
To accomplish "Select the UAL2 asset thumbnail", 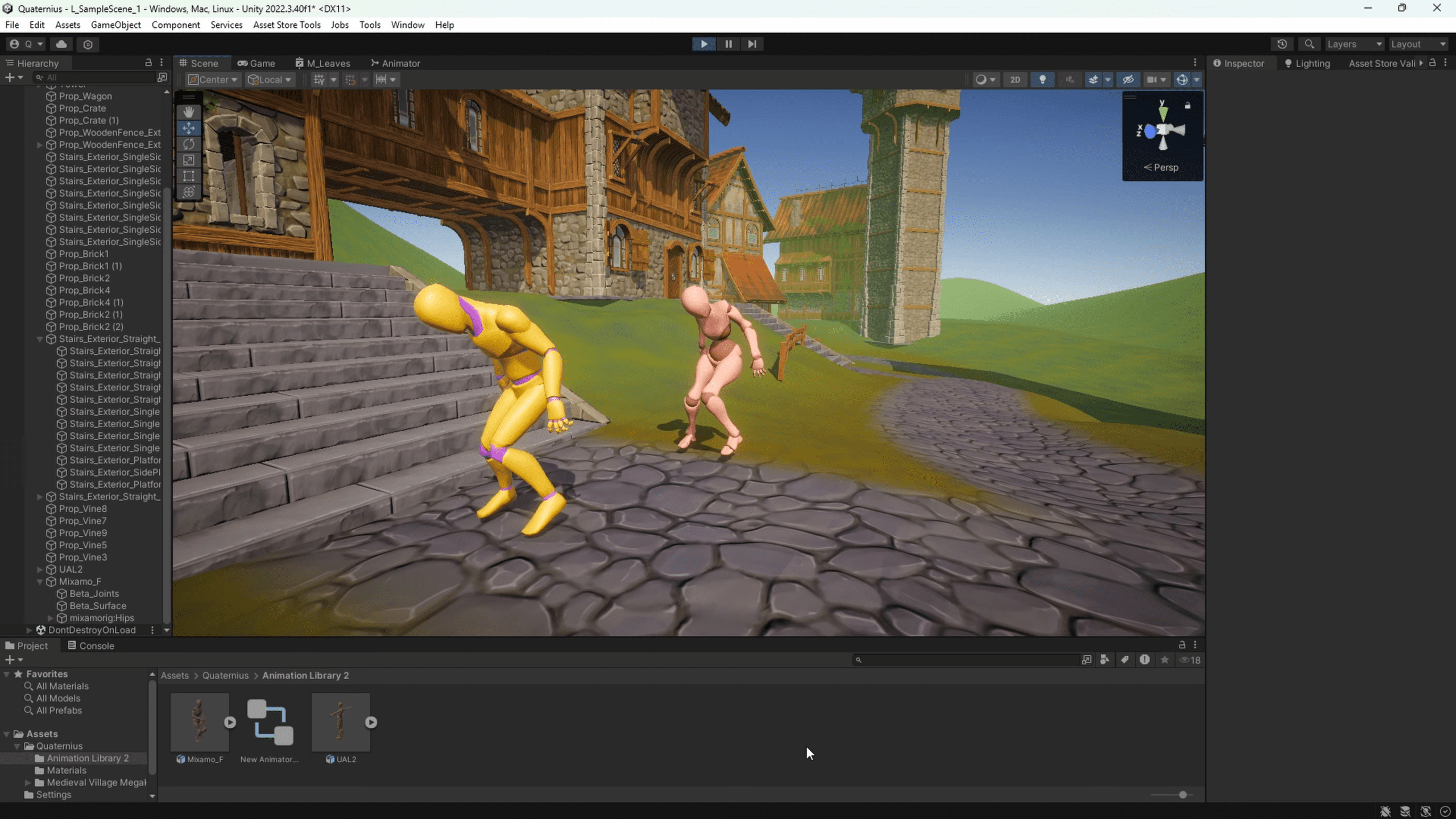I will pyautogui.click(x=341, y=721).
